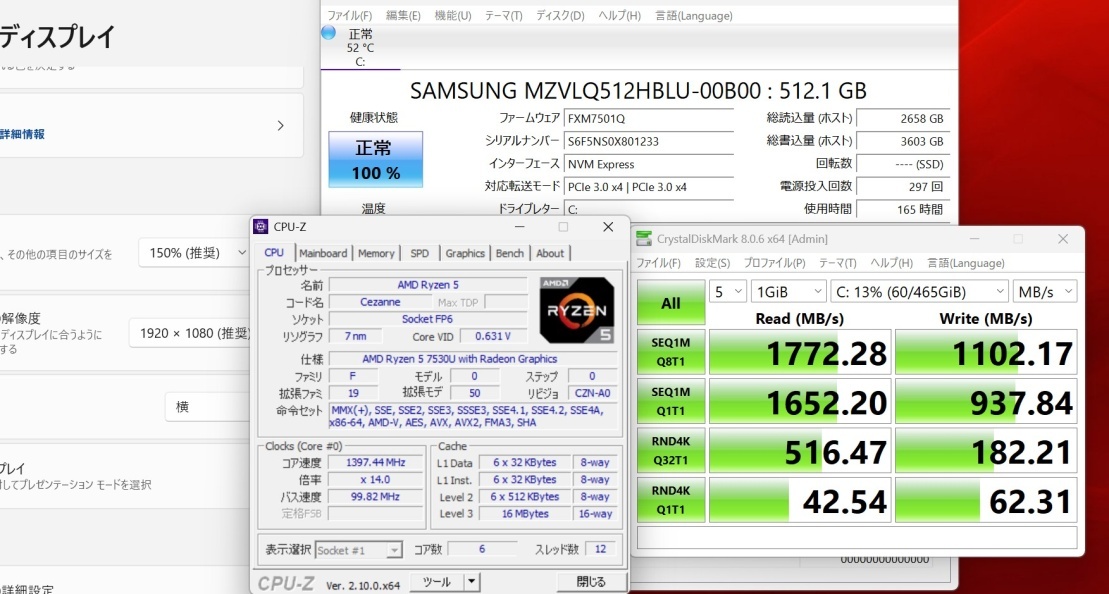
Task: Open the 1920 × 1080 resolution dropdown
Action: tap(191, 332)
